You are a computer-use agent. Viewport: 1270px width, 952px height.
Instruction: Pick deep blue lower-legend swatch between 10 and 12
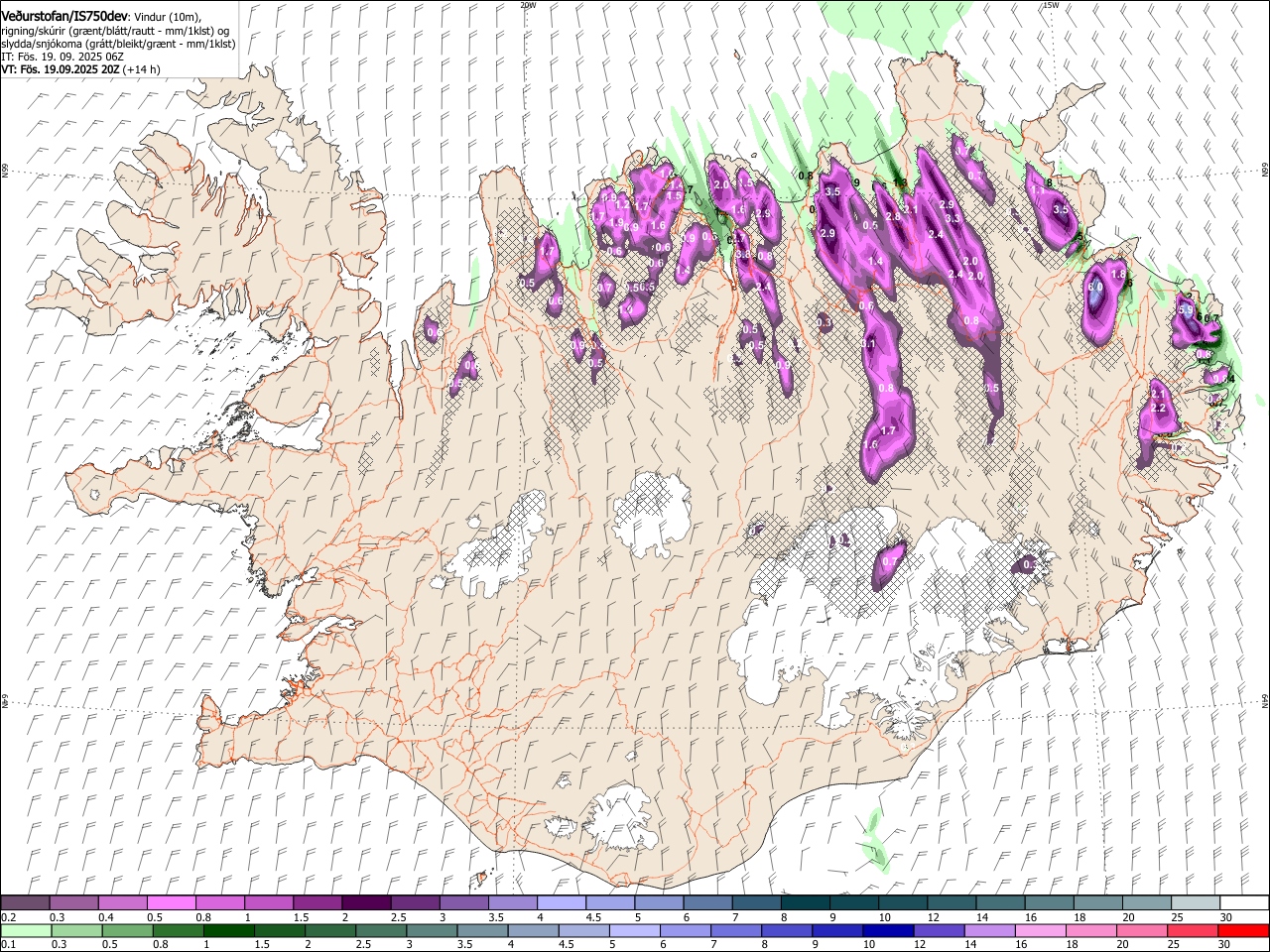(889, 930)
